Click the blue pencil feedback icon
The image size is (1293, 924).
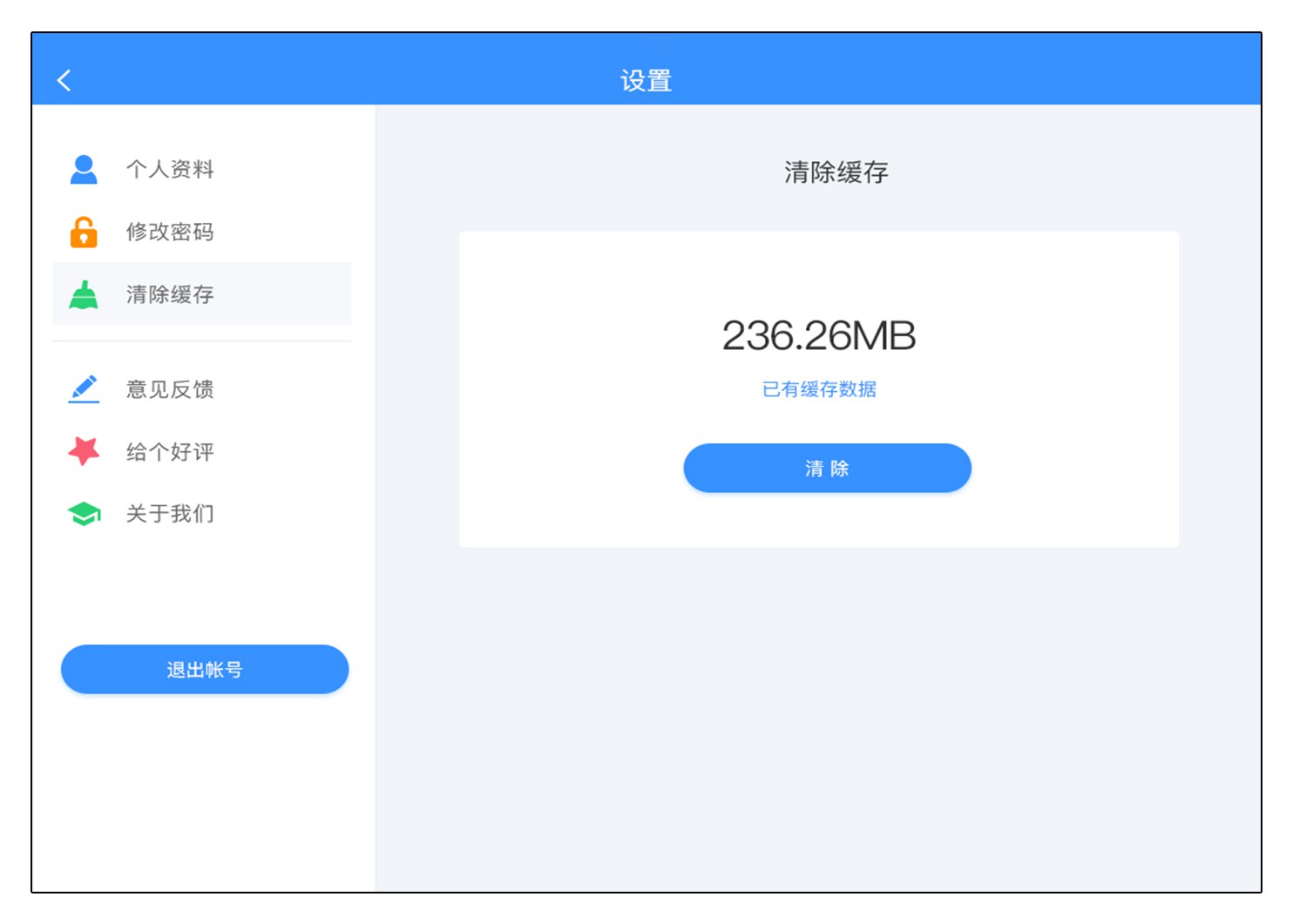[x=84, y=388]
